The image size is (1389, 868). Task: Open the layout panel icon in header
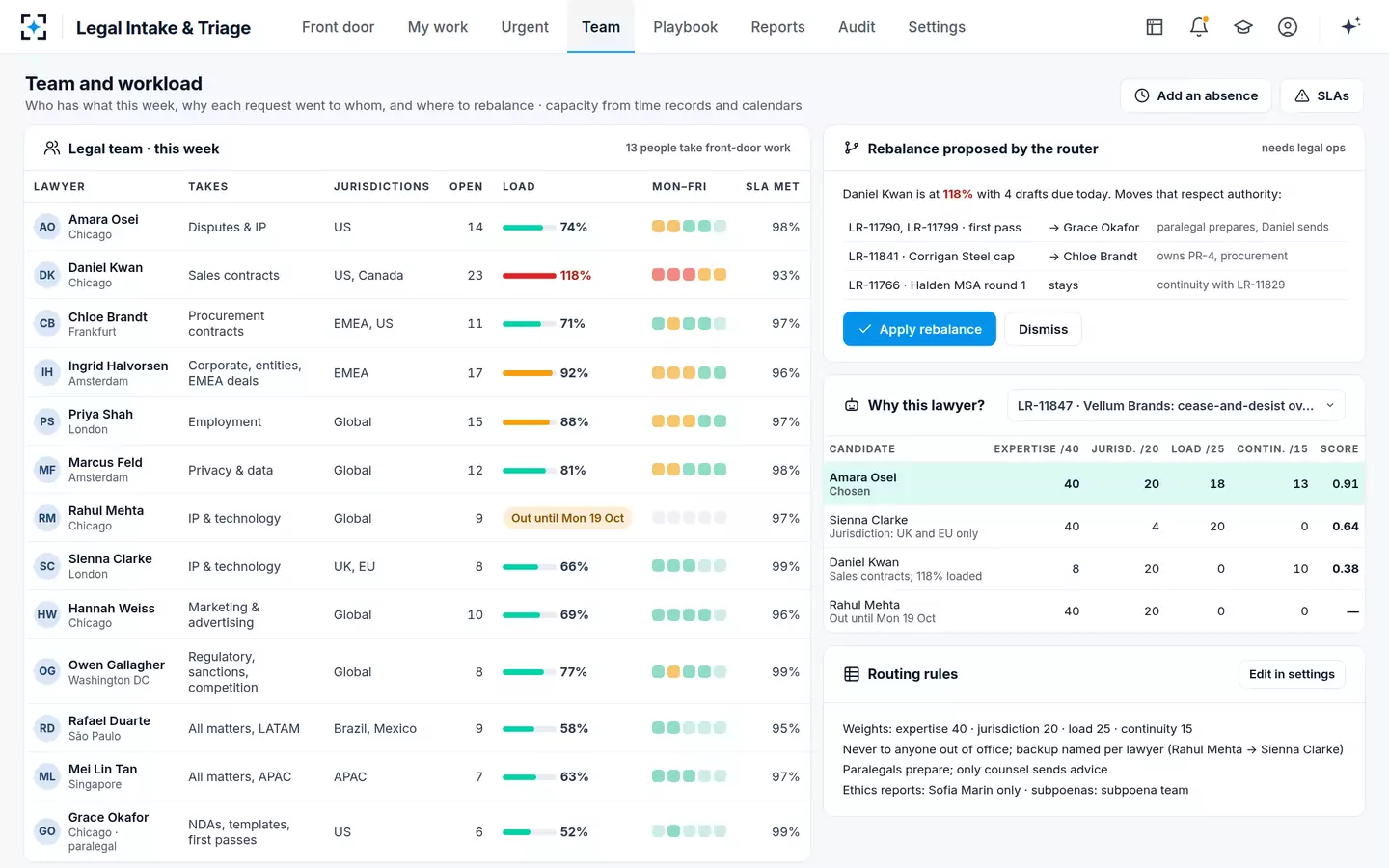pos(1155,27)
